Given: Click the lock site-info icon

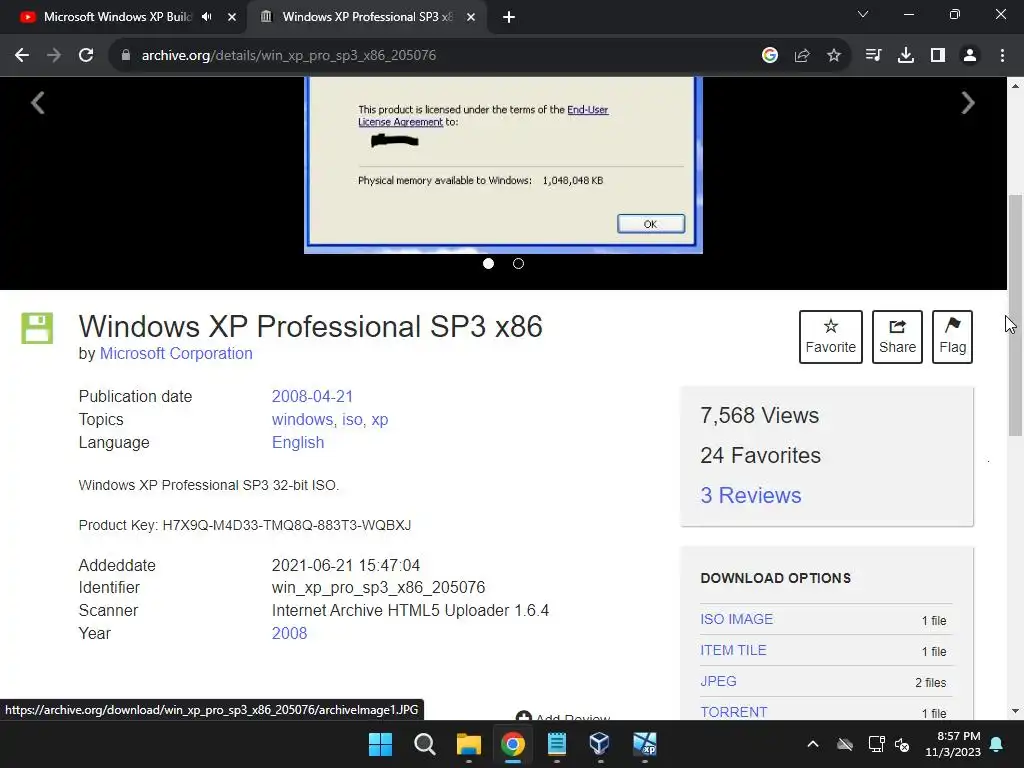Looking at the screenshot, I should pos(125,56).
